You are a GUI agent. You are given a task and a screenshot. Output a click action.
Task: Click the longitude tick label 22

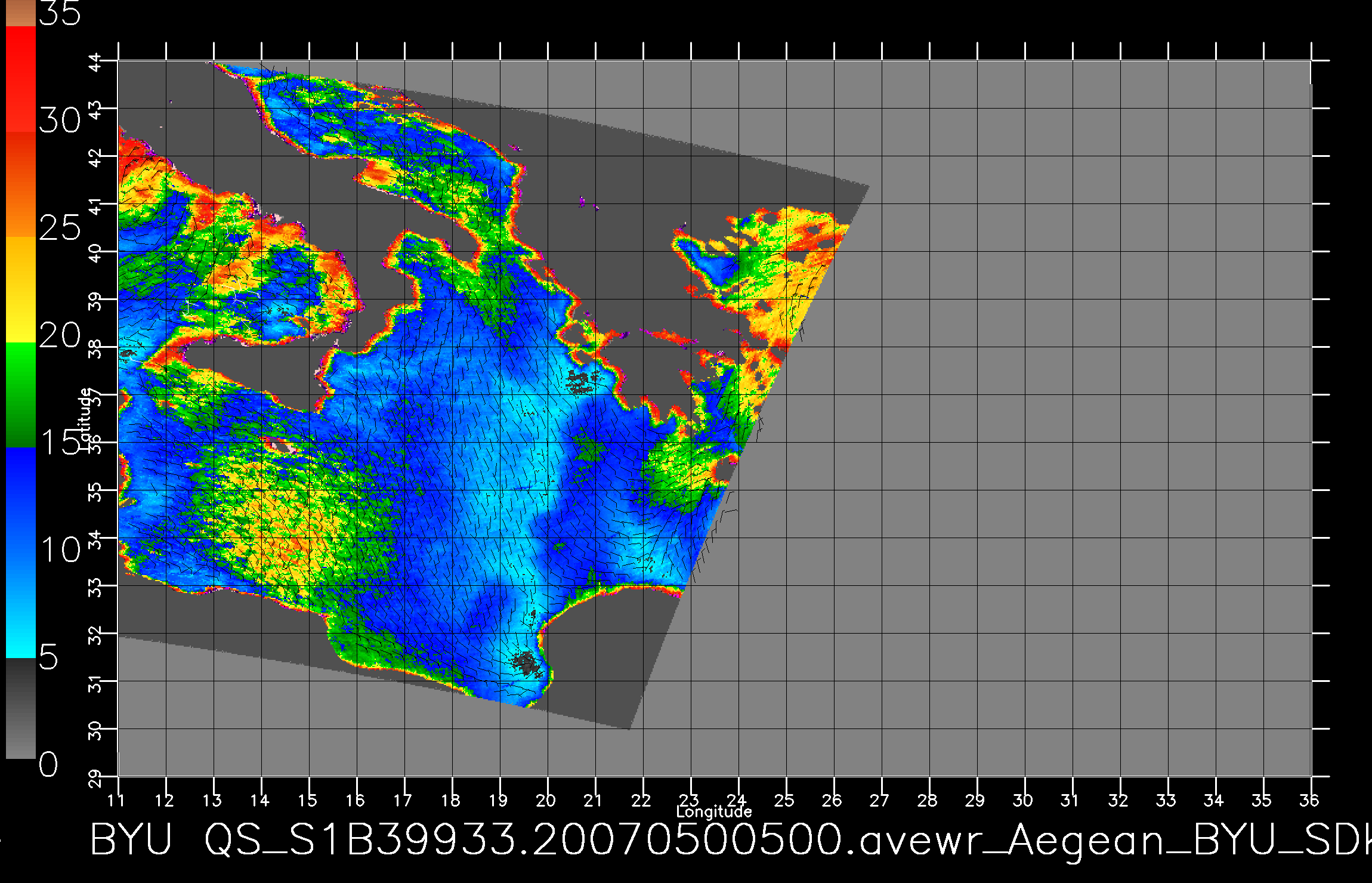pyautogui.click(x=641, y=799)
